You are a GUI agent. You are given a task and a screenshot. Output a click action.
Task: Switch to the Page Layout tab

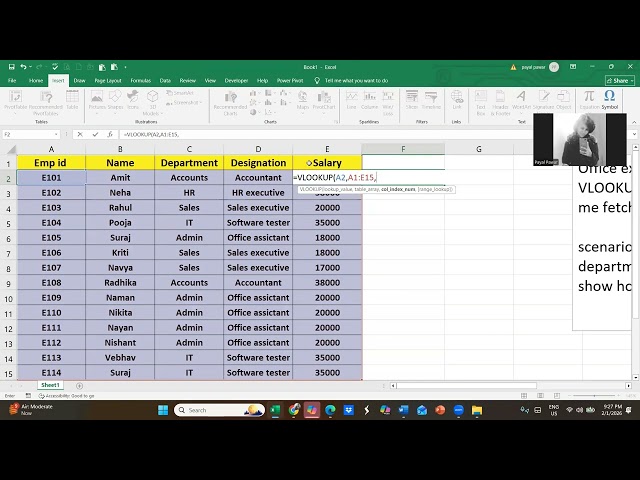pos(108,80)
